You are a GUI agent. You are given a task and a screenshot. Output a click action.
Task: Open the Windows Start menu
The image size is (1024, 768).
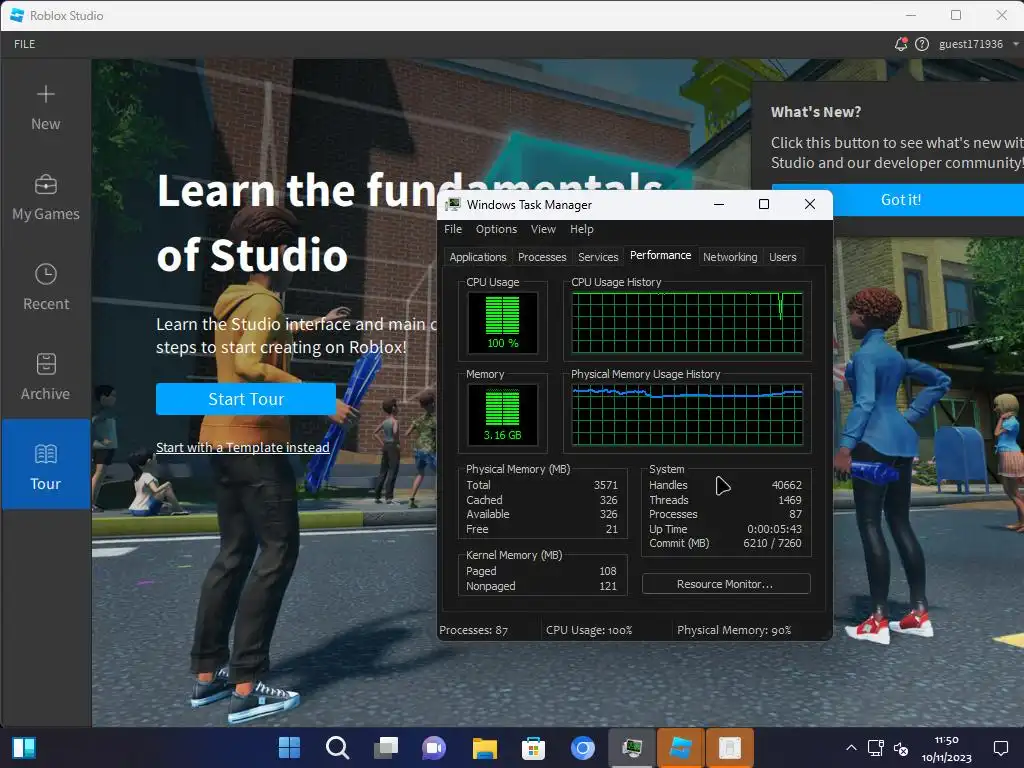pyautogui.click(x=289, y=747)
